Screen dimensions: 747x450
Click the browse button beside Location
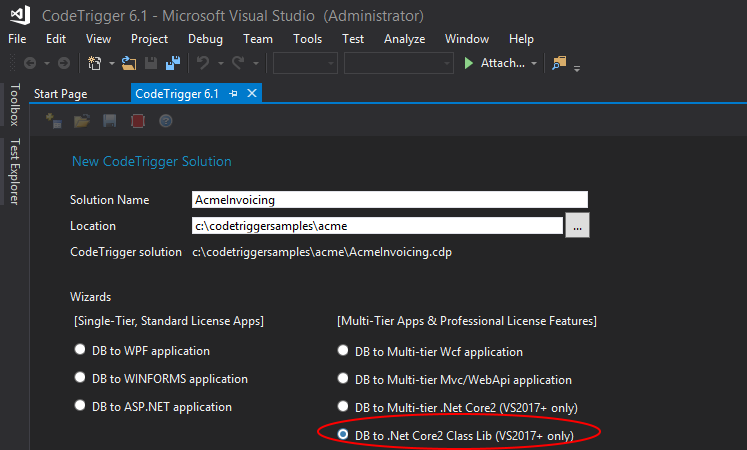[x=577, y=226]
